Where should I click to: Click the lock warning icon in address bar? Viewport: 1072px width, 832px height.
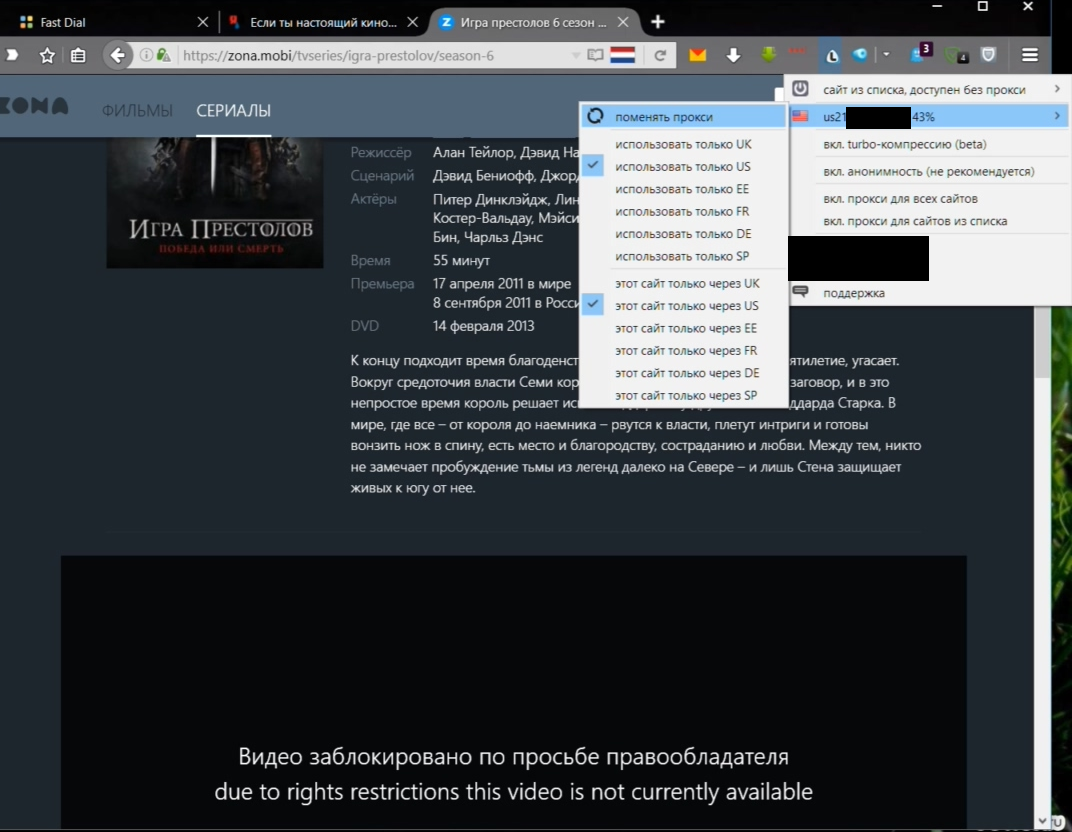click(x=163, y=55)
